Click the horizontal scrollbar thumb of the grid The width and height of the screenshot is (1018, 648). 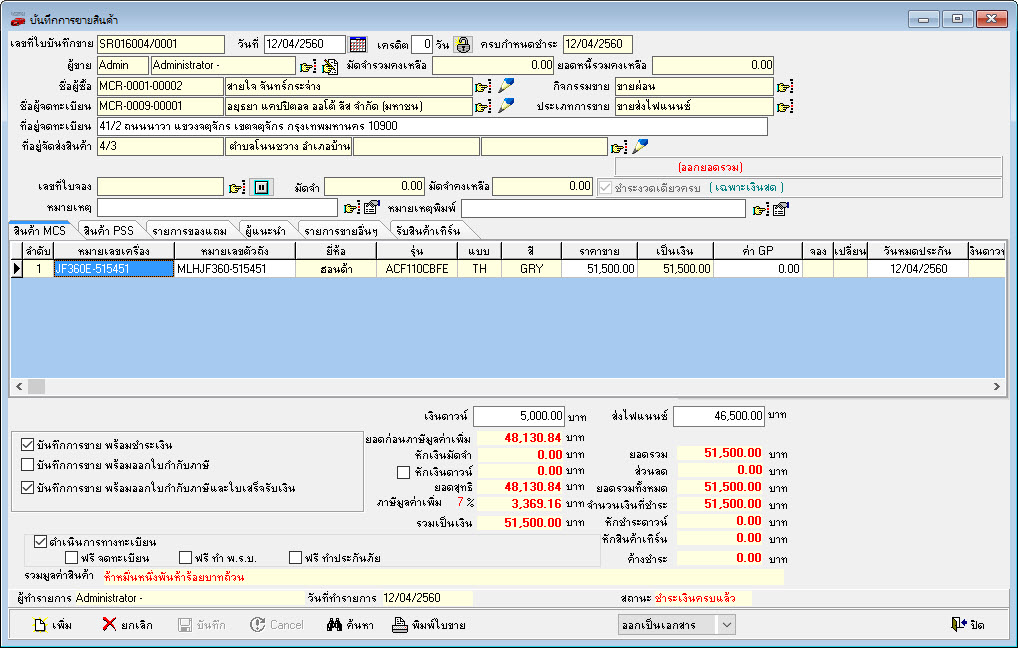click(36, 386)
